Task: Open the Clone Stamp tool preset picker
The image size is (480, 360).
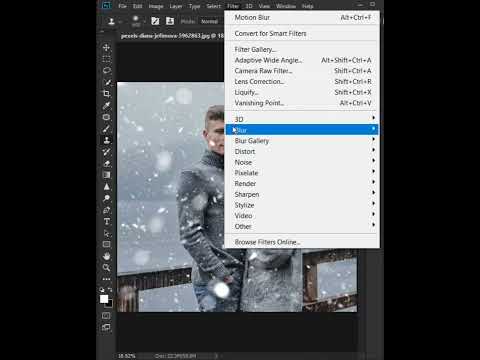Action: point(113,22)
